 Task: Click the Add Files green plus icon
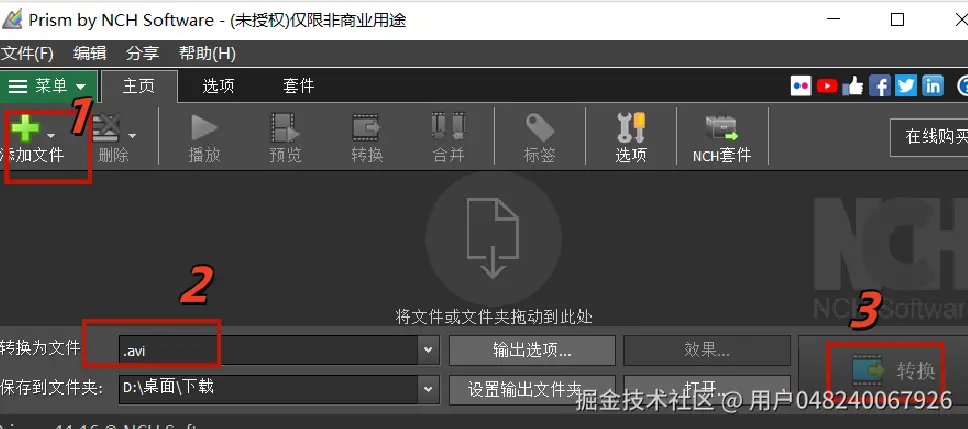point(26,129)
